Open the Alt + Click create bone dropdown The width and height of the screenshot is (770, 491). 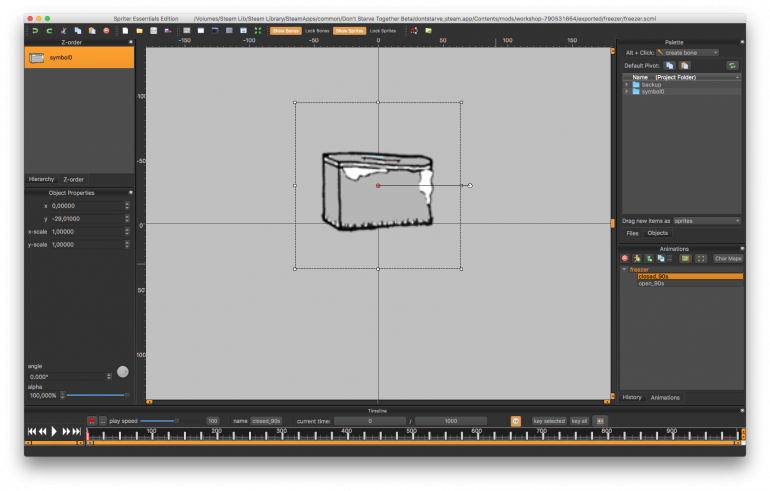[x=688, y=53]
